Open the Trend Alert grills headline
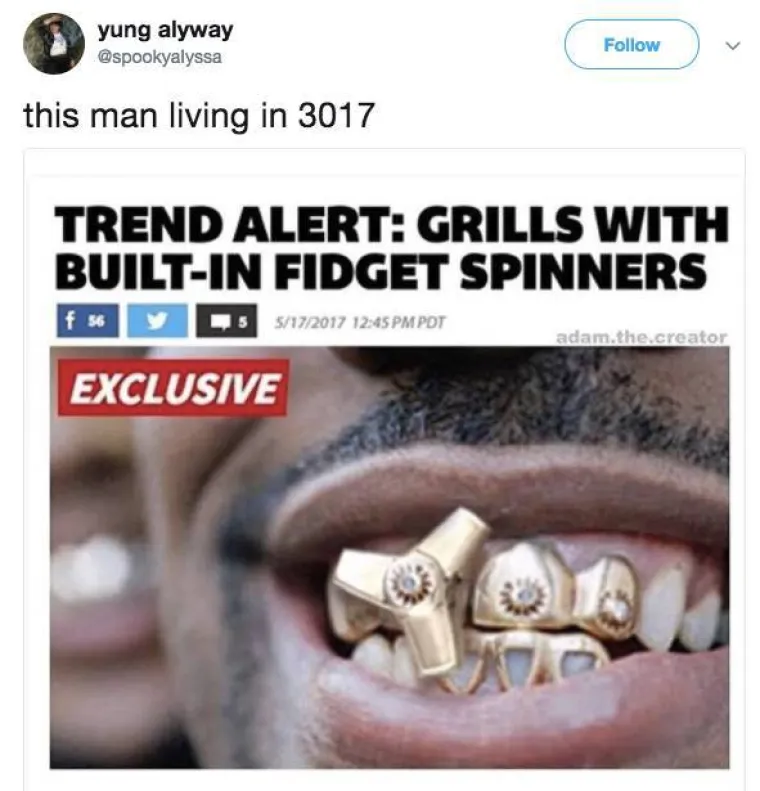The width and height of the screenshot is (760, 791). [x=391, y=247]
